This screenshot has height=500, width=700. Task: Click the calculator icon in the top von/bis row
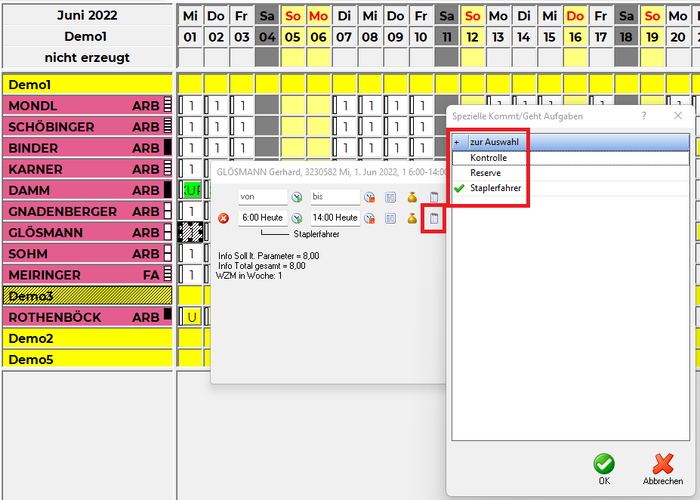click(x=391, y=197)
